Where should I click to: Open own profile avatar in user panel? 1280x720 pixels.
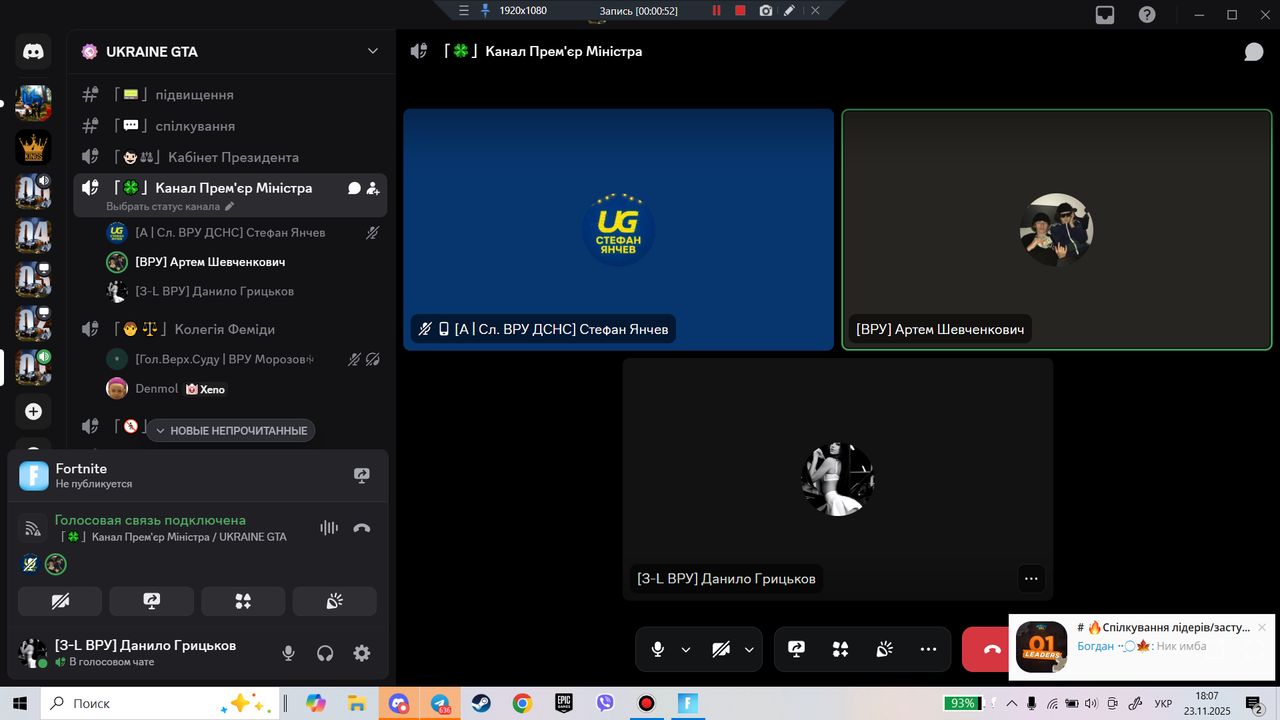pos(32,653)
